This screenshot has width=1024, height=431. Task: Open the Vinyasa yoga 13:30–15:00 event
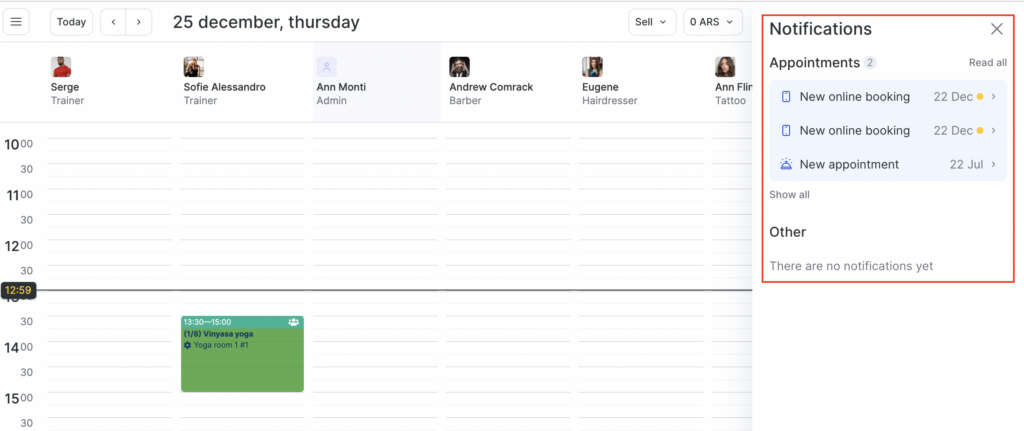click(x=242, y=360)
